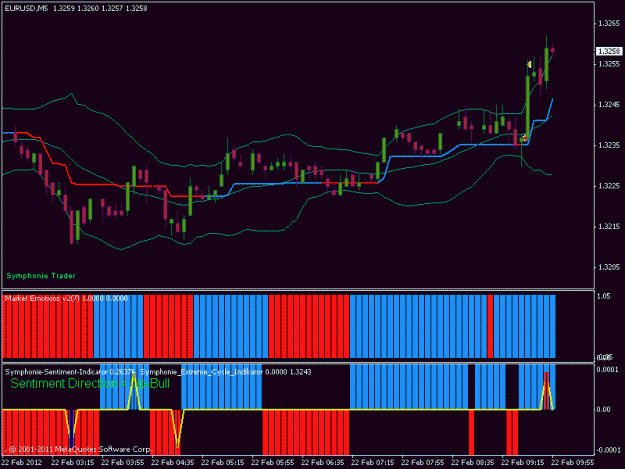
Task: Click the Sentiment Direction Up-Bull text
Action: (x=90, y=383)
